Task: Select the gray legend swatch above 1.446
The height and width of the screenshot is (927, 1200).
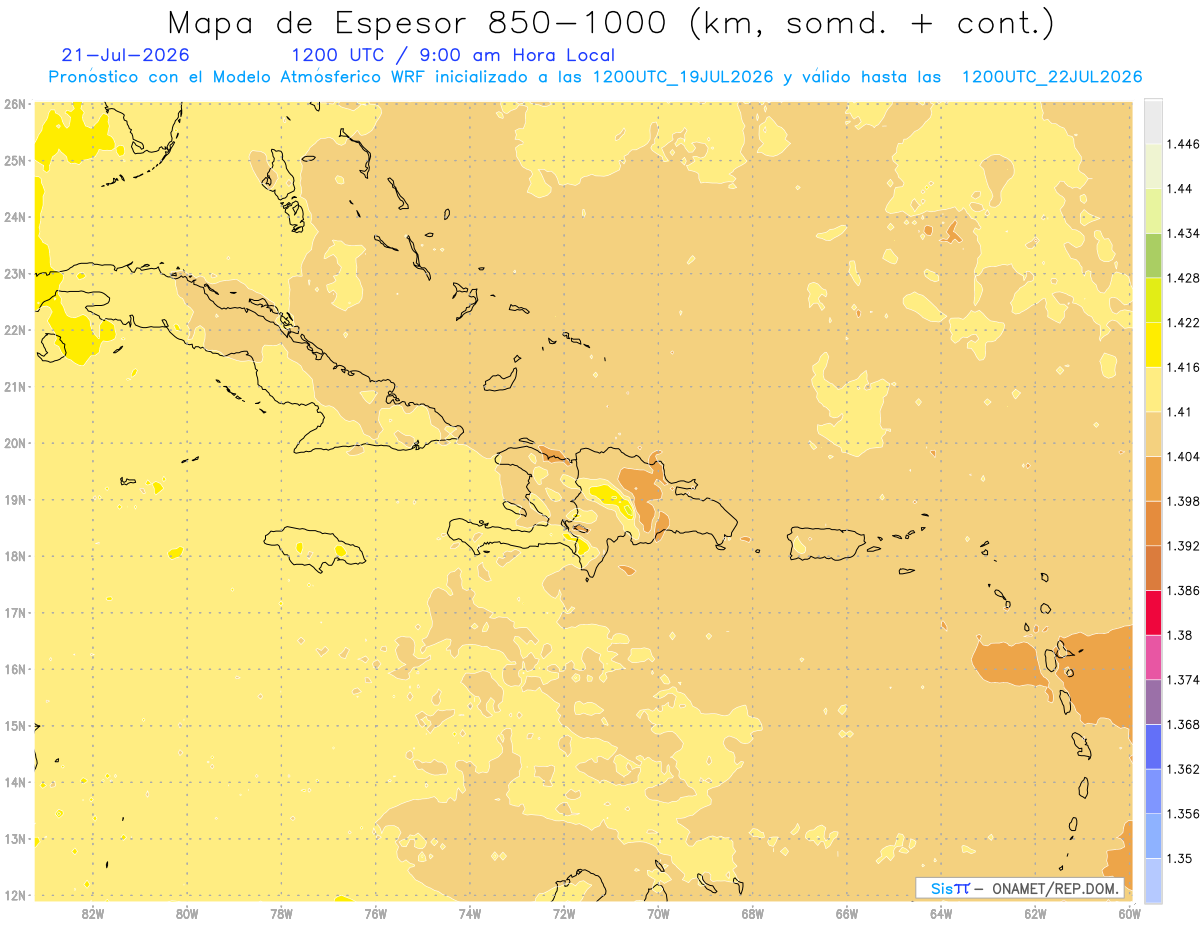Action: click(x=1153, y=121)
